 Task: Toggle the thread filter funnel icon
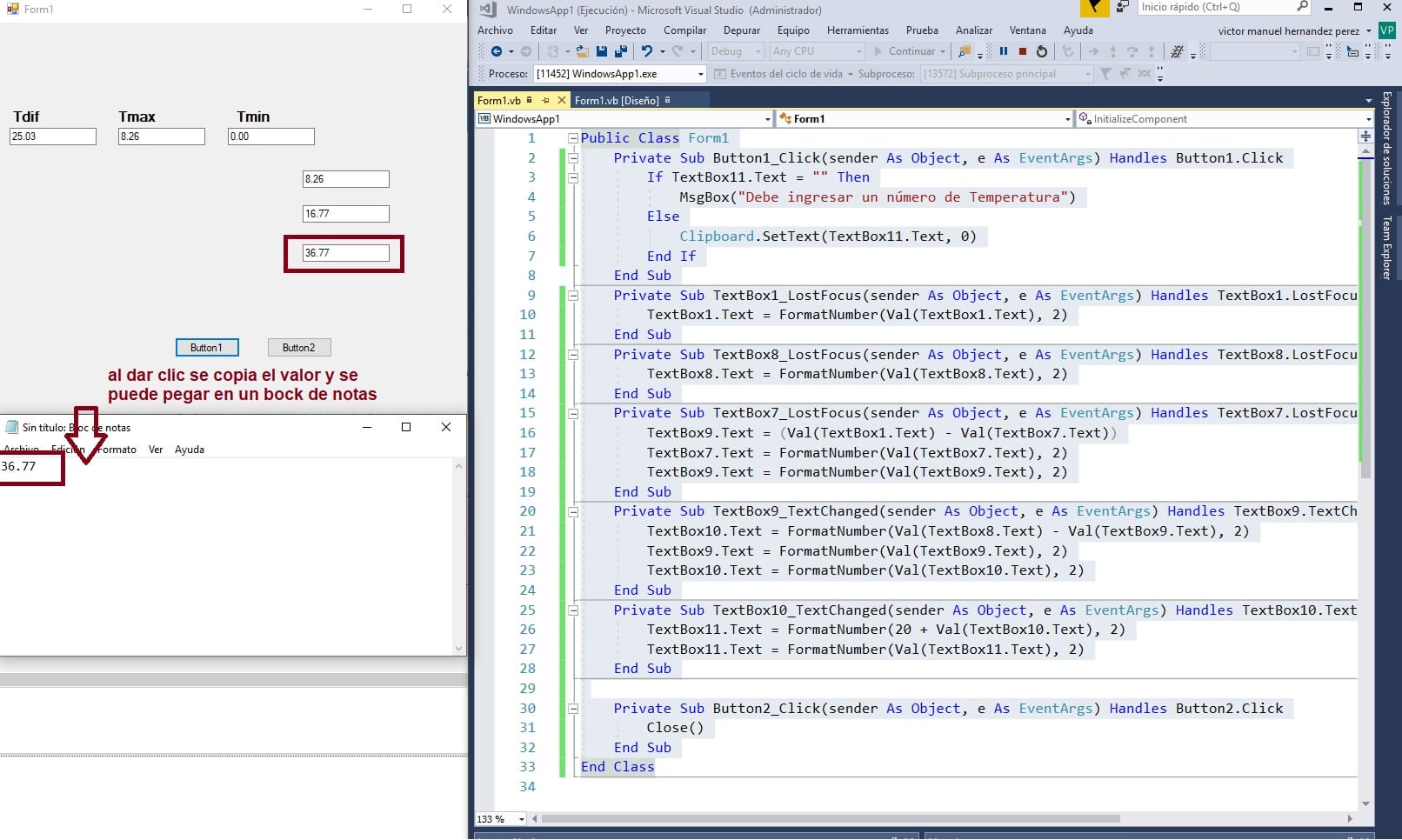tap(1106, 73)
